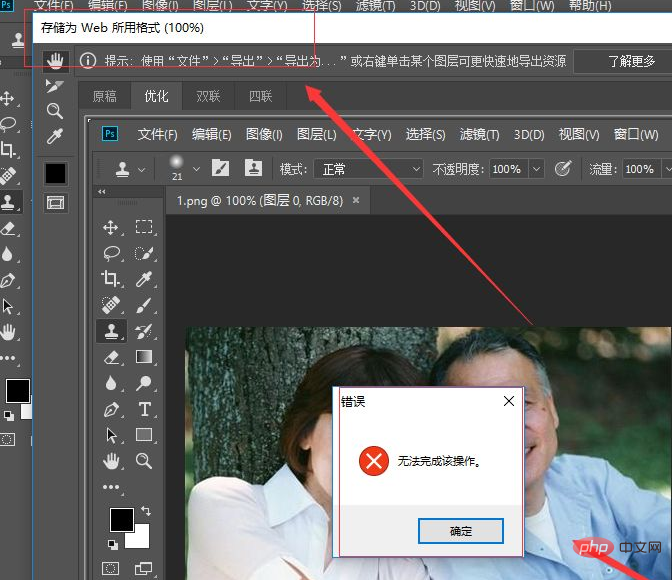Open the 文件(F) menu in the preview

[157, 135]
